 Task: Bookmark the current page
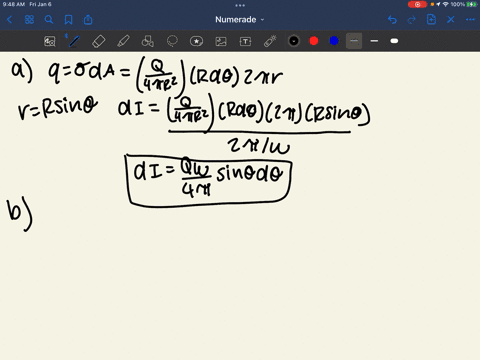click(x=68, y=20)
